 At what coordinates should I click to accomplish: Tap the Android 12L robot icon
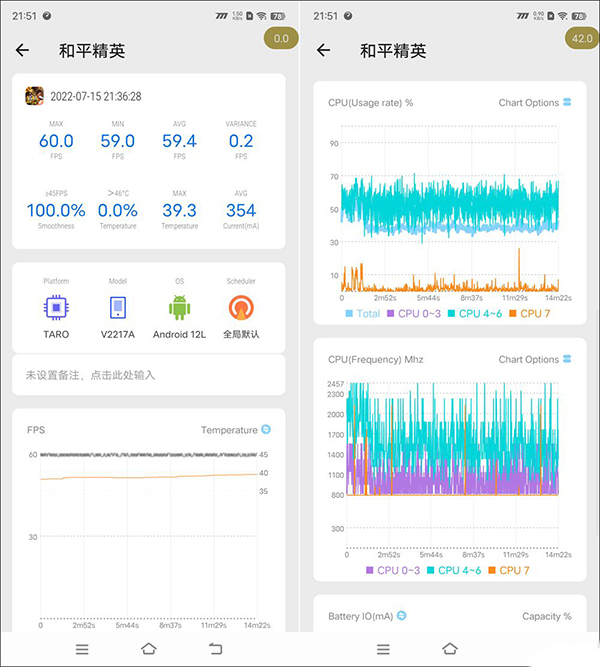point(179,307)
